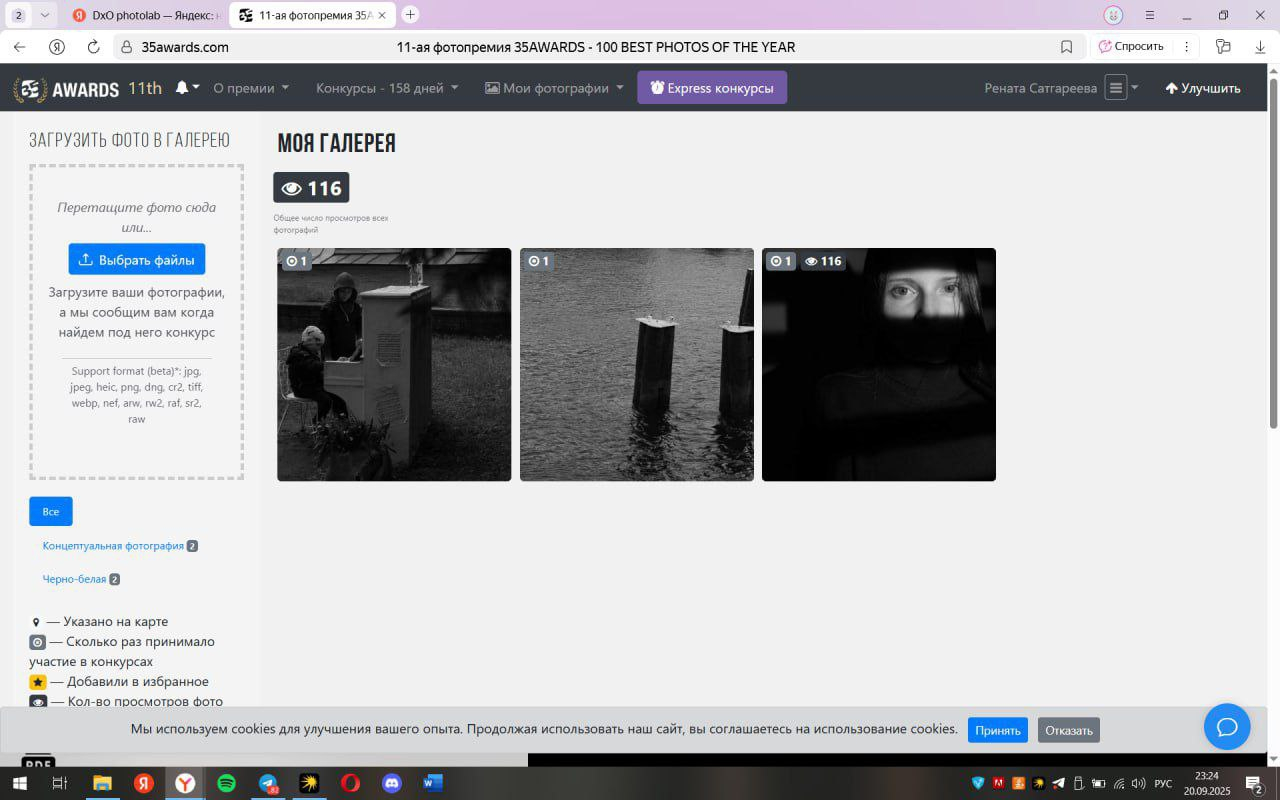Viewport: 1280px width, 800px height.
Task: Open the Express конкурсы section
Action: click(x=711, y=88)
